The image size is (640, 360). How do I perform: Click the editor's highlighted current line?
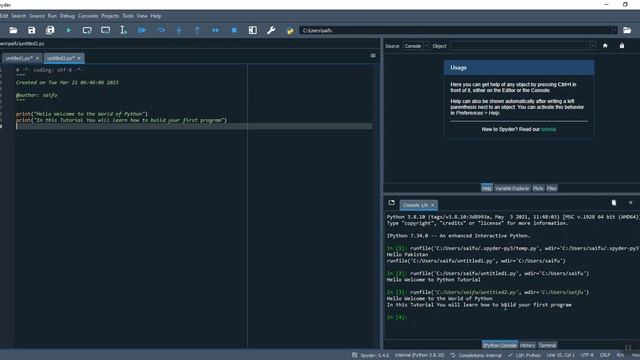pyautogui.click(x=193, y=127)
